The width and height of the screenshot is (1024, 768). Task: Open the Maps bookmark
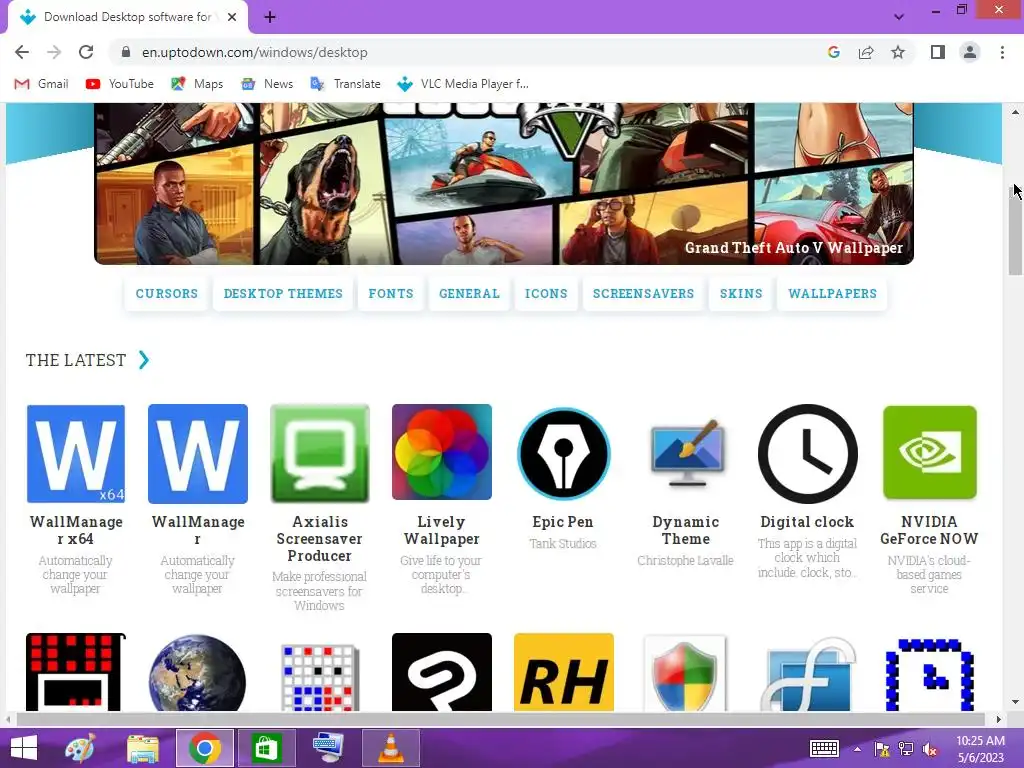pos(197,84)
